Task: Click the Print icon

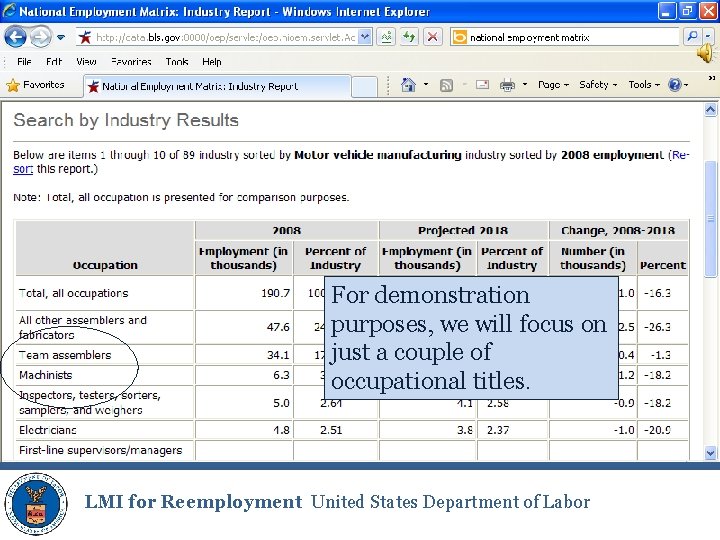Action: point(507,85)
